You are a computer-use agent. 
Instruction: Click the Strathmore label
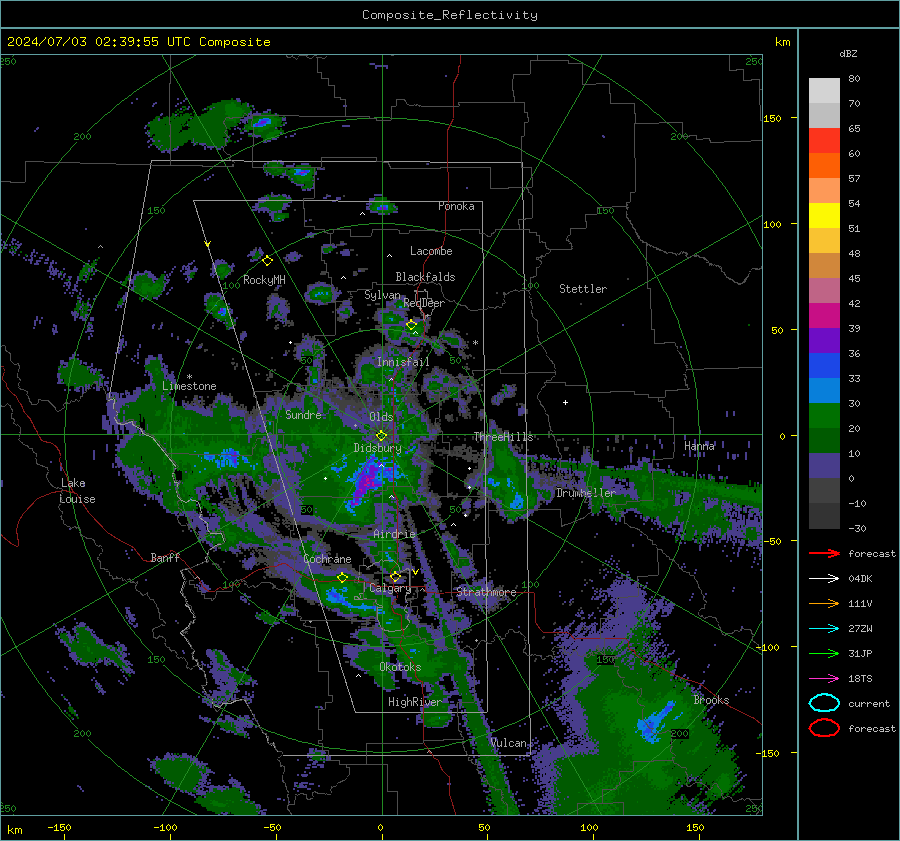pyautogui.click(x=486, y=592)
